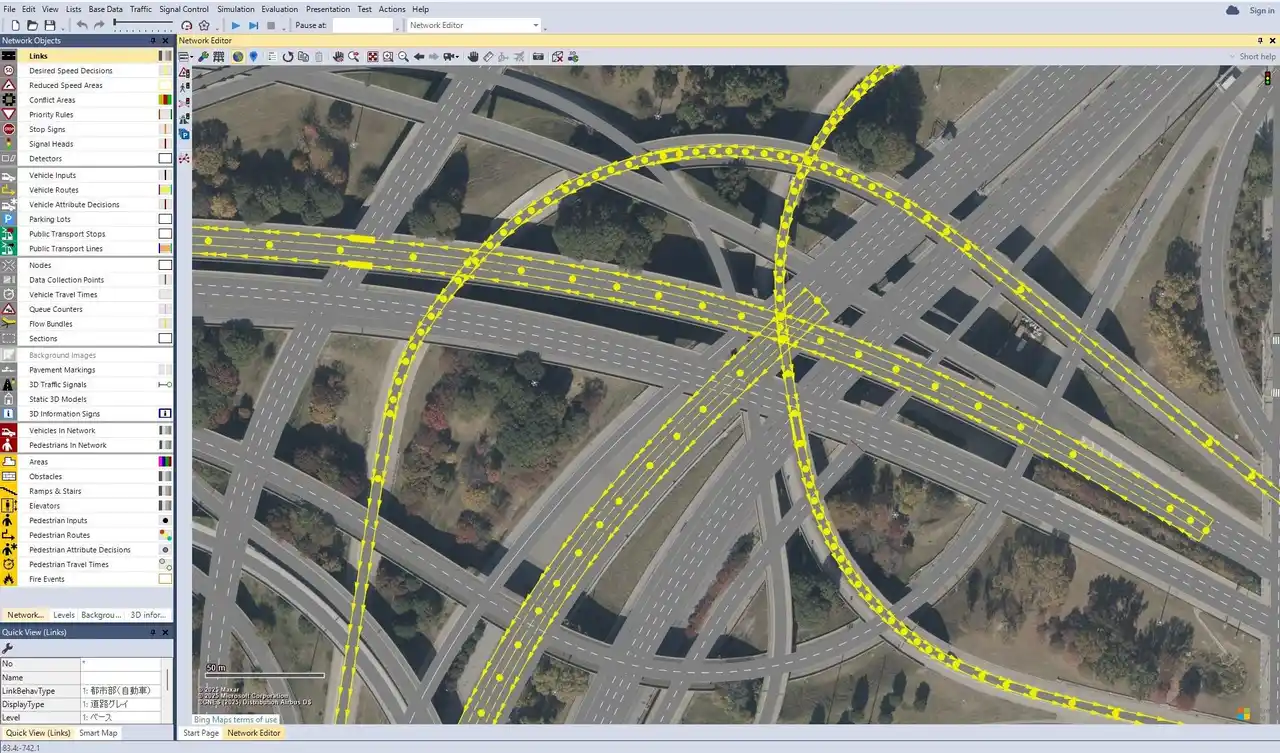1280x753 pixels.
Task: Switch to the Smart Map tab
Action: click(x=98, y=733)
